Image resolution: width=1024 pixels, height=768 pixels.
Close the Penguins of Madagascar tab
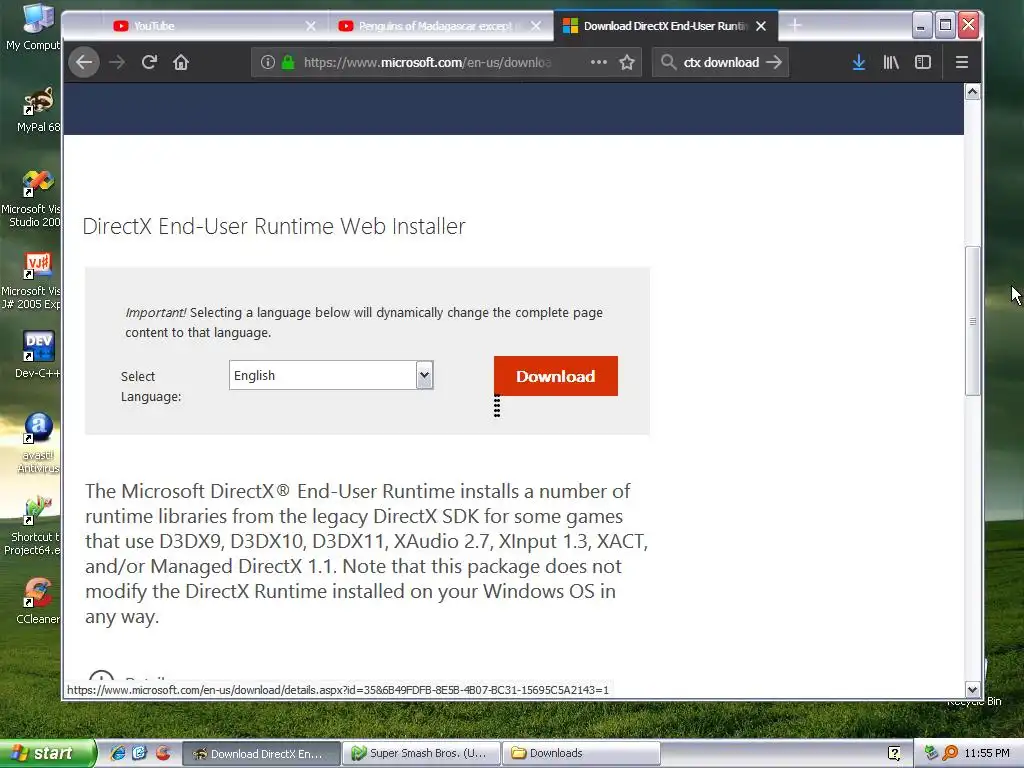536,26
